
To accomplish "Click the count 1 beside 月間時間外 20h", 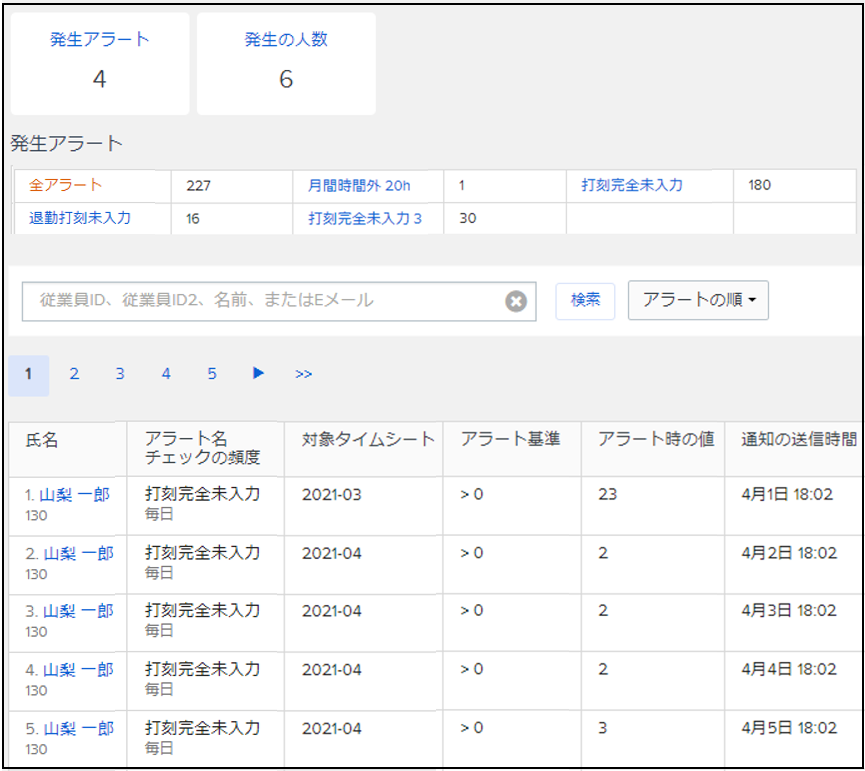I will coord(461,185).
